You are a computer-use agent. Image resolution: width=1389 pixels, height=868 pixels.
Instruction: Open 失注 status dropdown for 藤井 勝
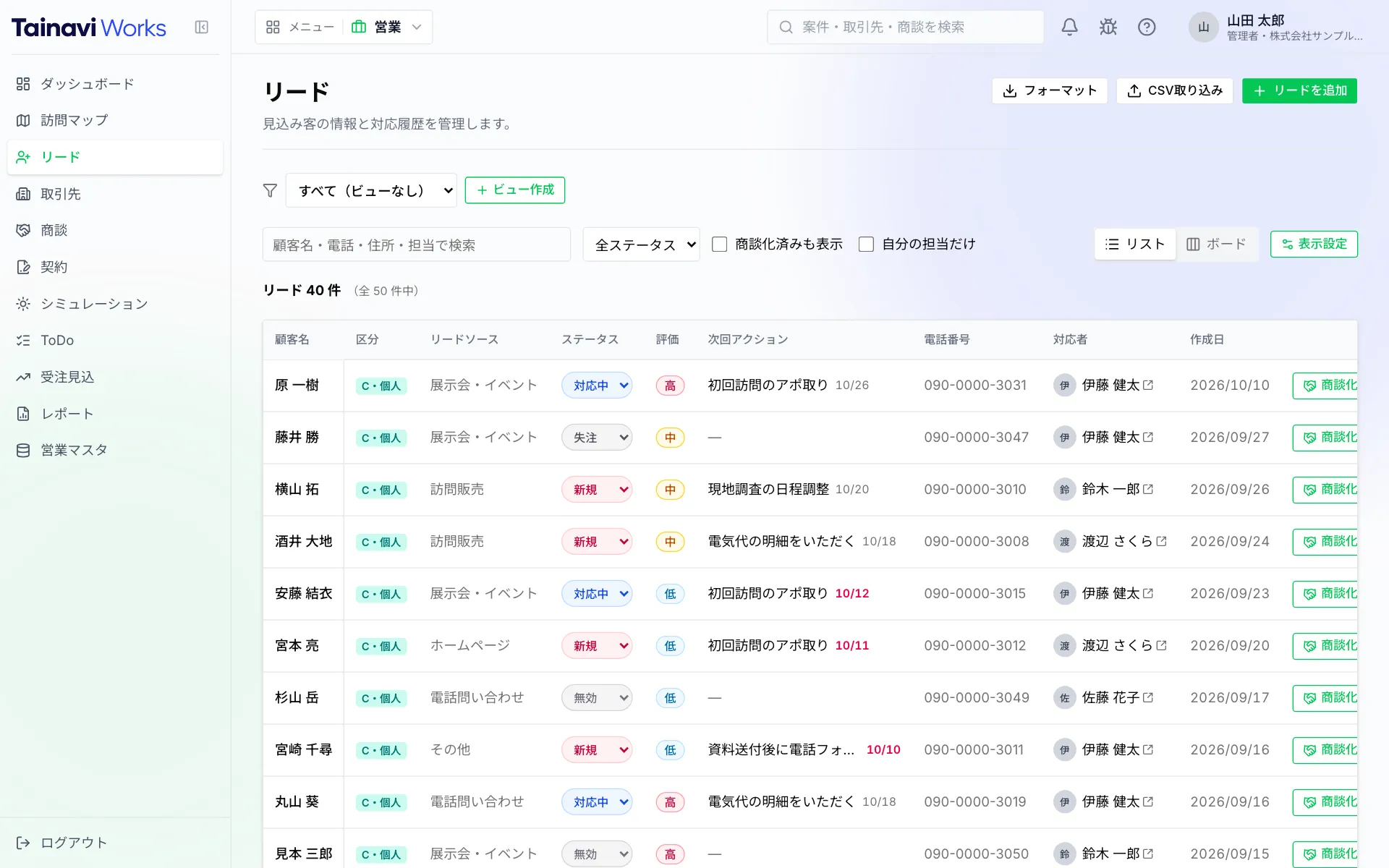coord(597,438)
